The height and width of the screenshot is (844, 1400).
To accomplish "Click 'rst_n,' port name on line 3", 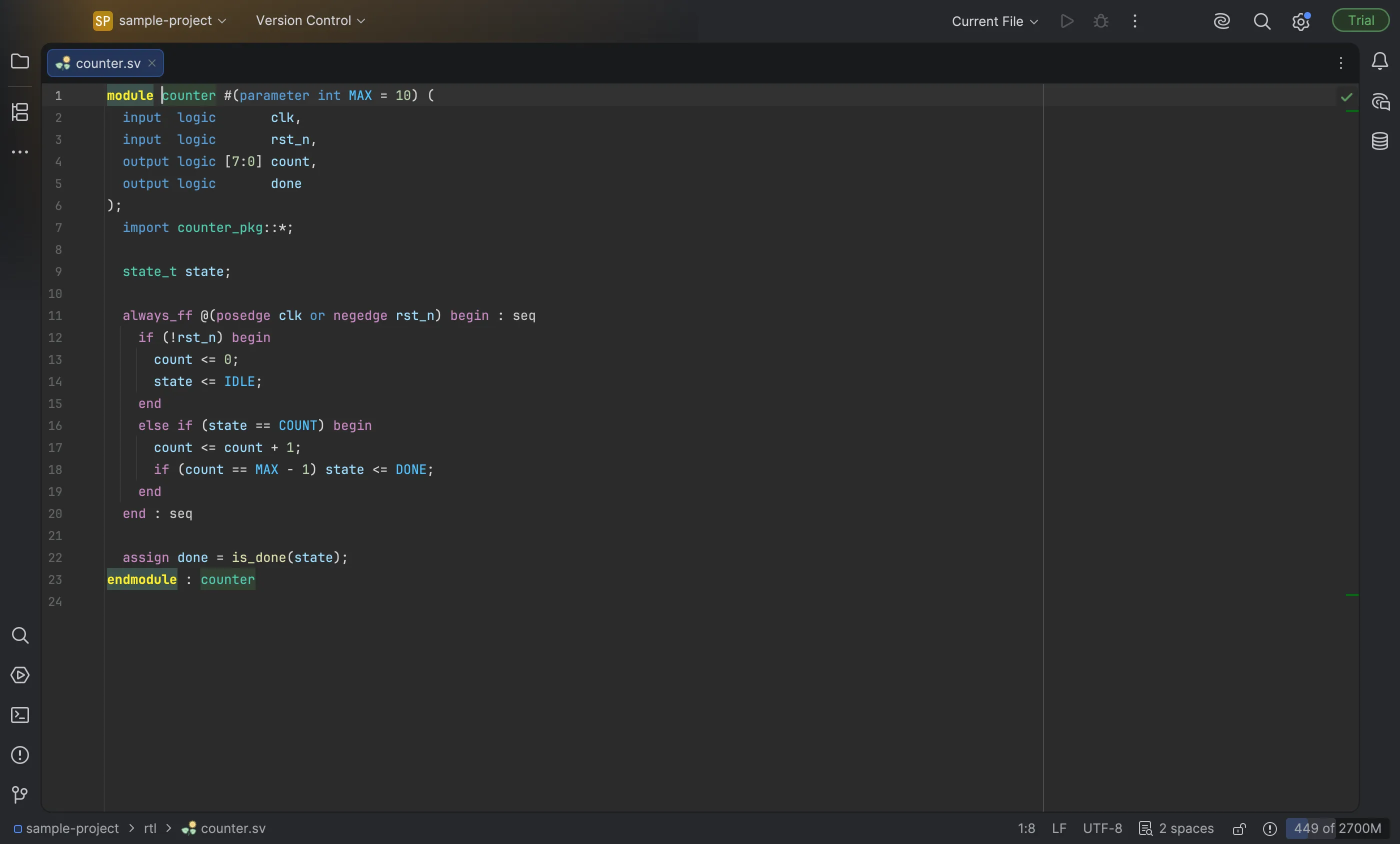I will (x=293, y=140).
